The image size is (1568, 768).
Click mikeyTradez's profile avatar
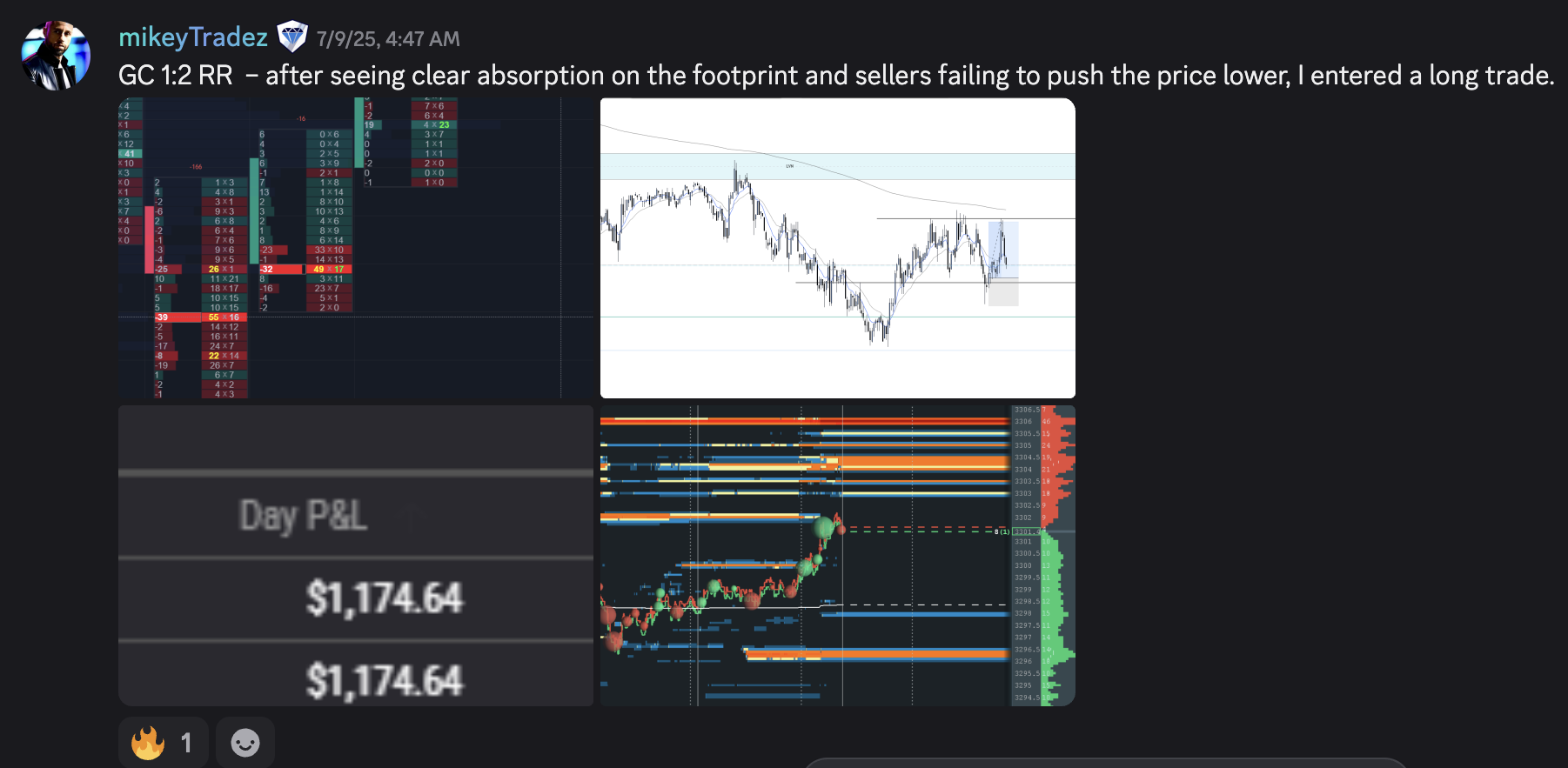(56, 57)
